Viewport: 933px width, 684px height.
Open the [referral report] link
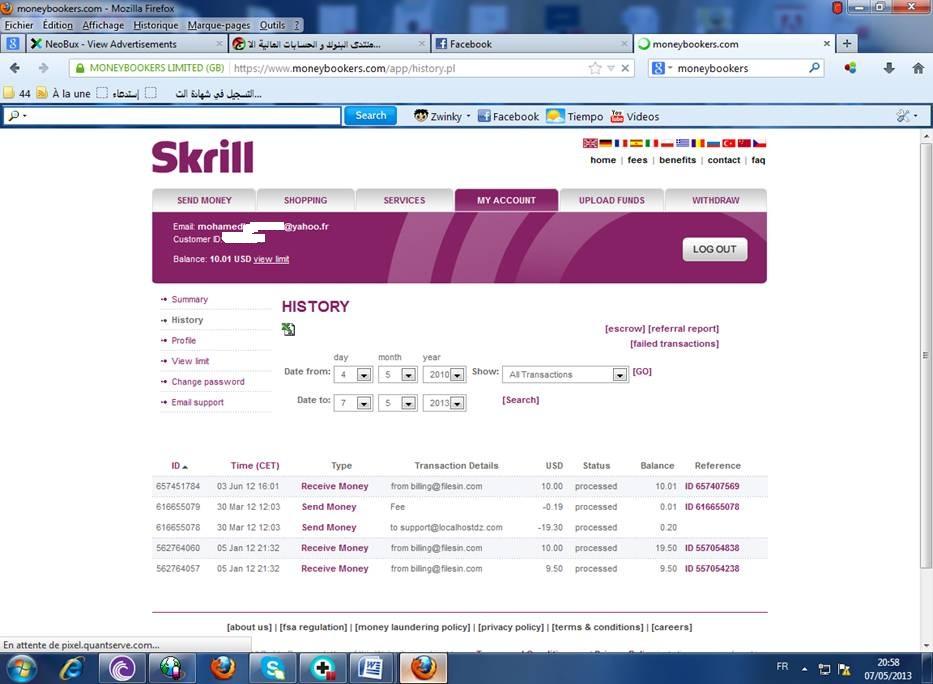[684, 329]
